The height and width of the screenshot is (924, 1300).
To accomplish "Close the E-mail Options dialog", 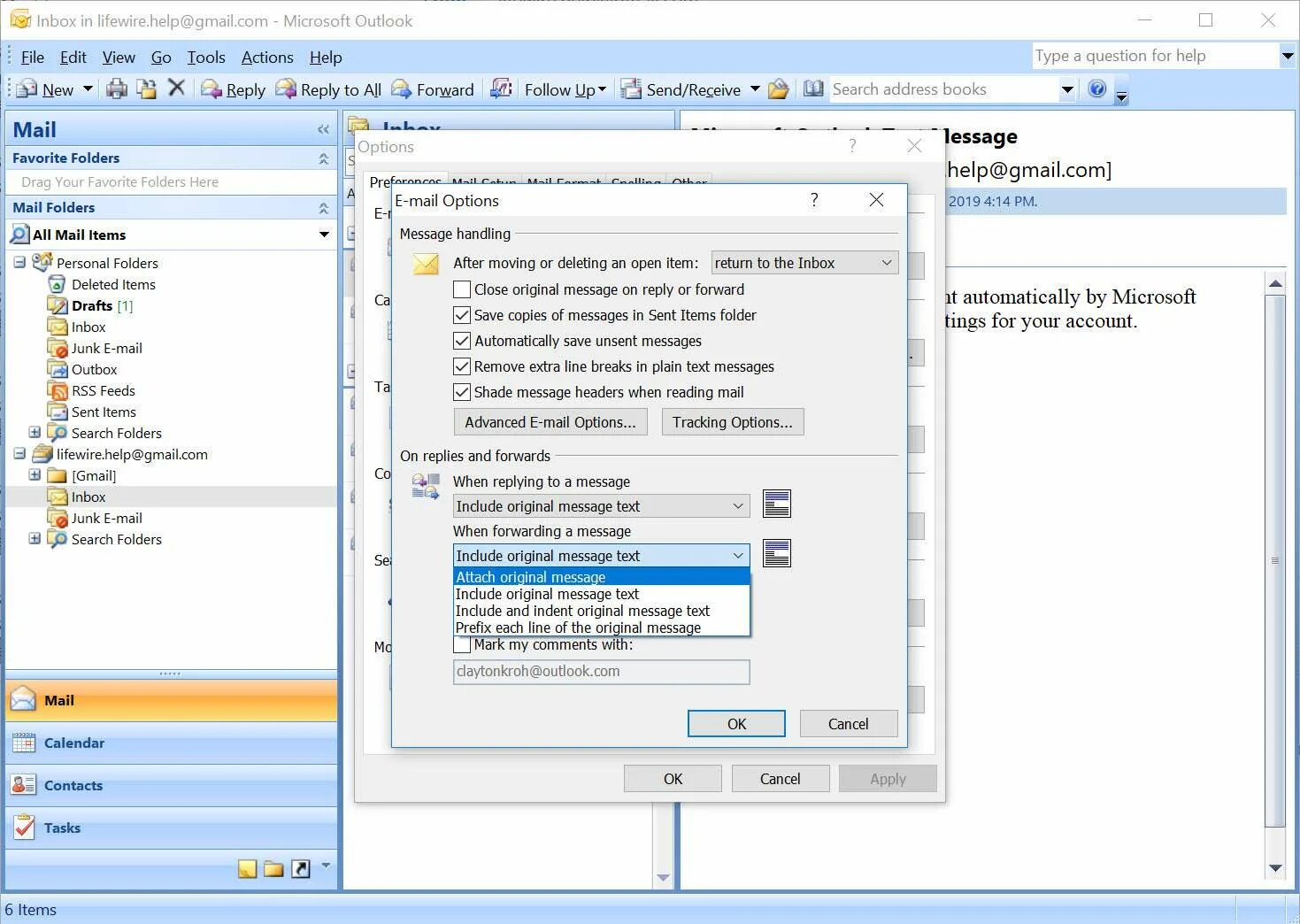I will click(876, 200).
